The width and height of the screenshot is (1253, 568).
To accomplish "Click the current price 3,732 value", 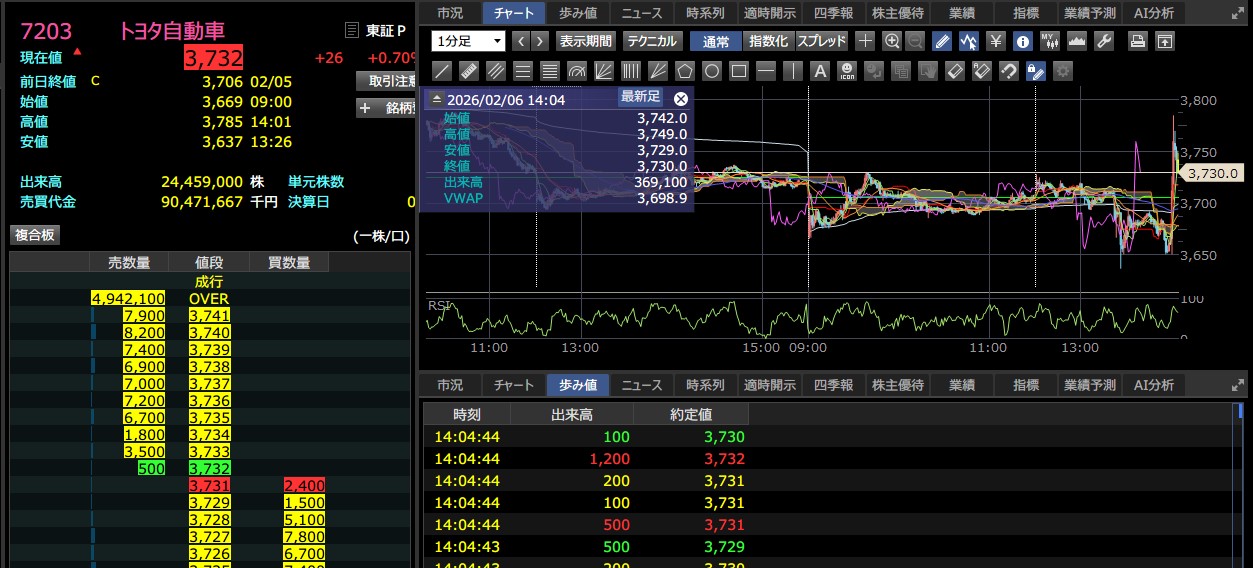I will pos(212,58).
